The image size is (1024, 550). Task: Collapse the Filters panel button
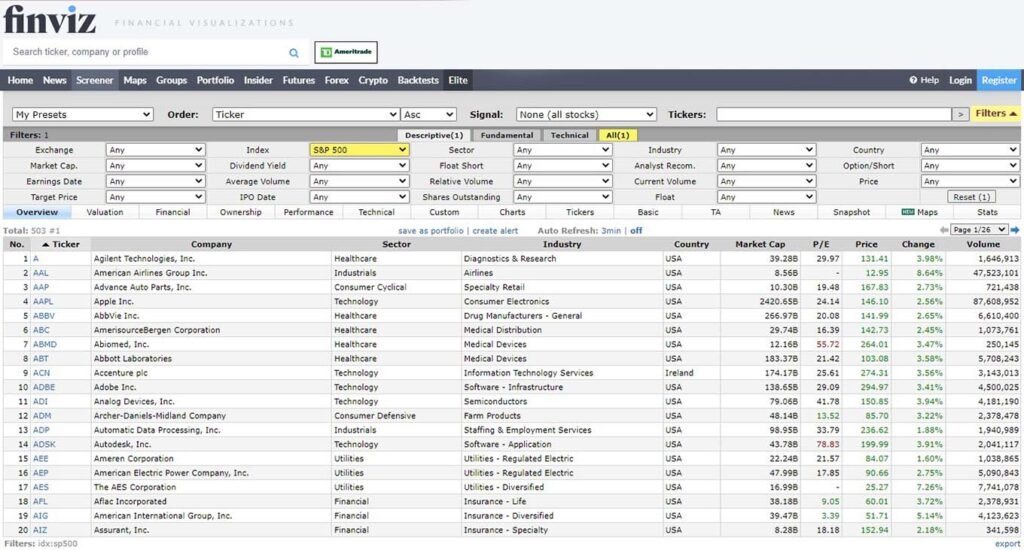click(995, 114)
